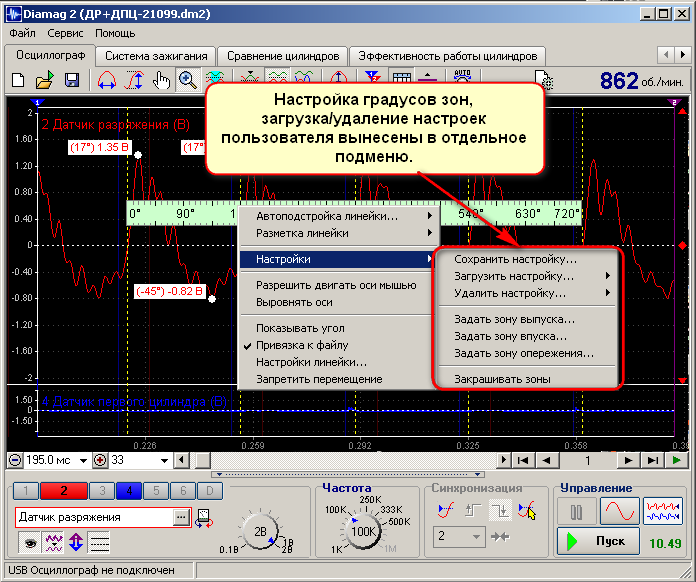Image resolution: width=696 pixels, height=582 pixels.
Task: Select the horizontal red arc measure tool
Action: coord(107,81)
